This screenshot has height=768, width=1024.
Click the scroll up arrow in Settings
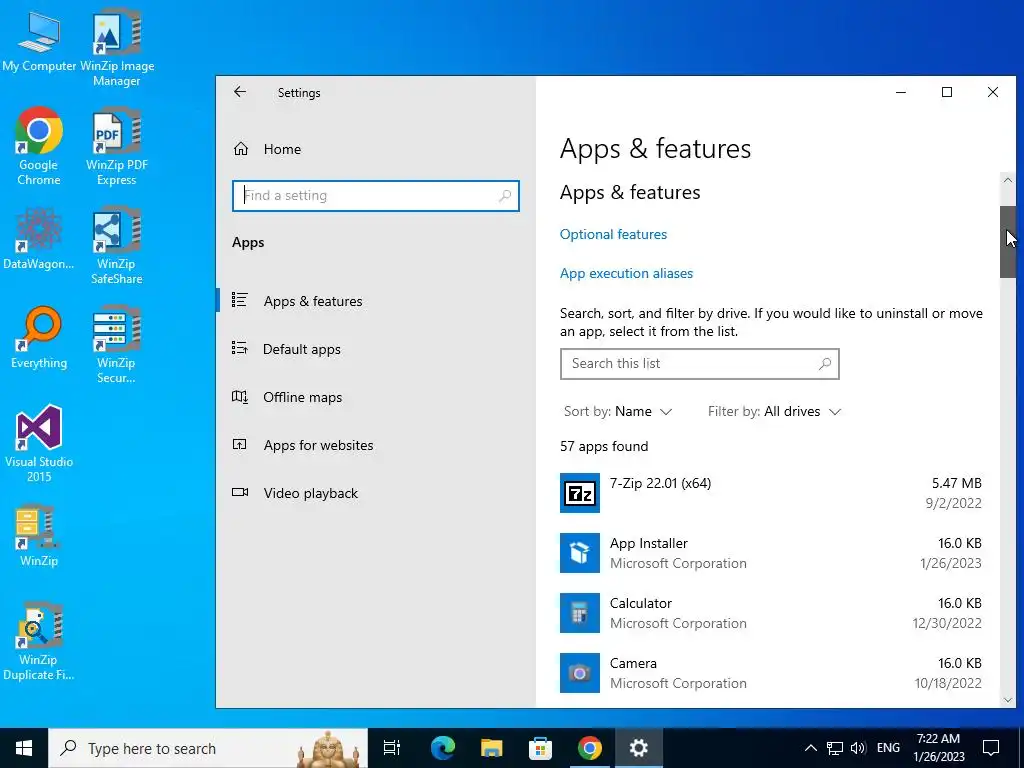click(1007, 181)
